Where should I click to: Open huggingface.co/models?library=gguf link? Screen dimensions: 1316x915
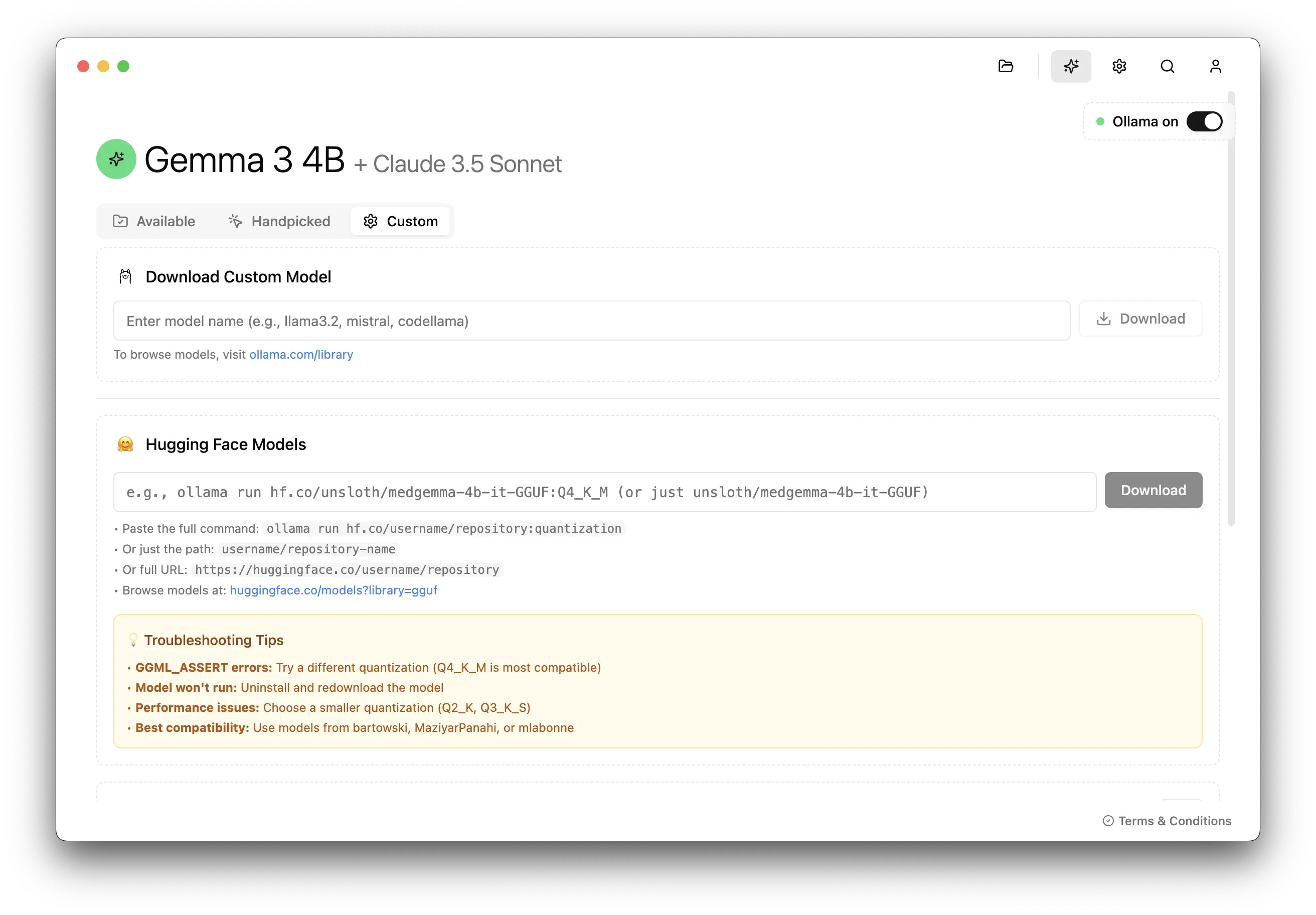(333, 590)
